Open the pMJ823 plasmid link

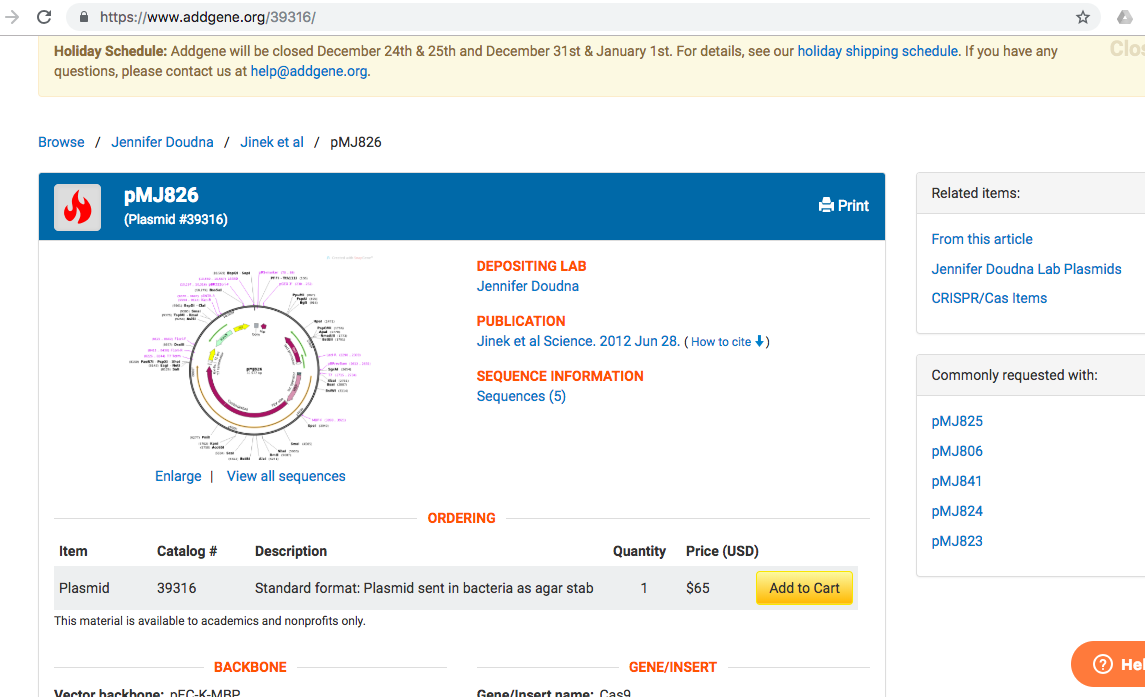(957, 541)
